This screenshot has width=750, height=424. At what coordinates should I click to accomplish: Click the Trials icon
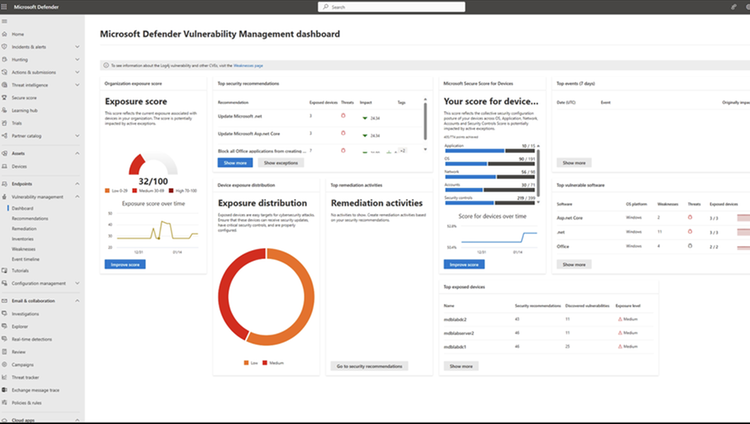click(x=4, y=123)
